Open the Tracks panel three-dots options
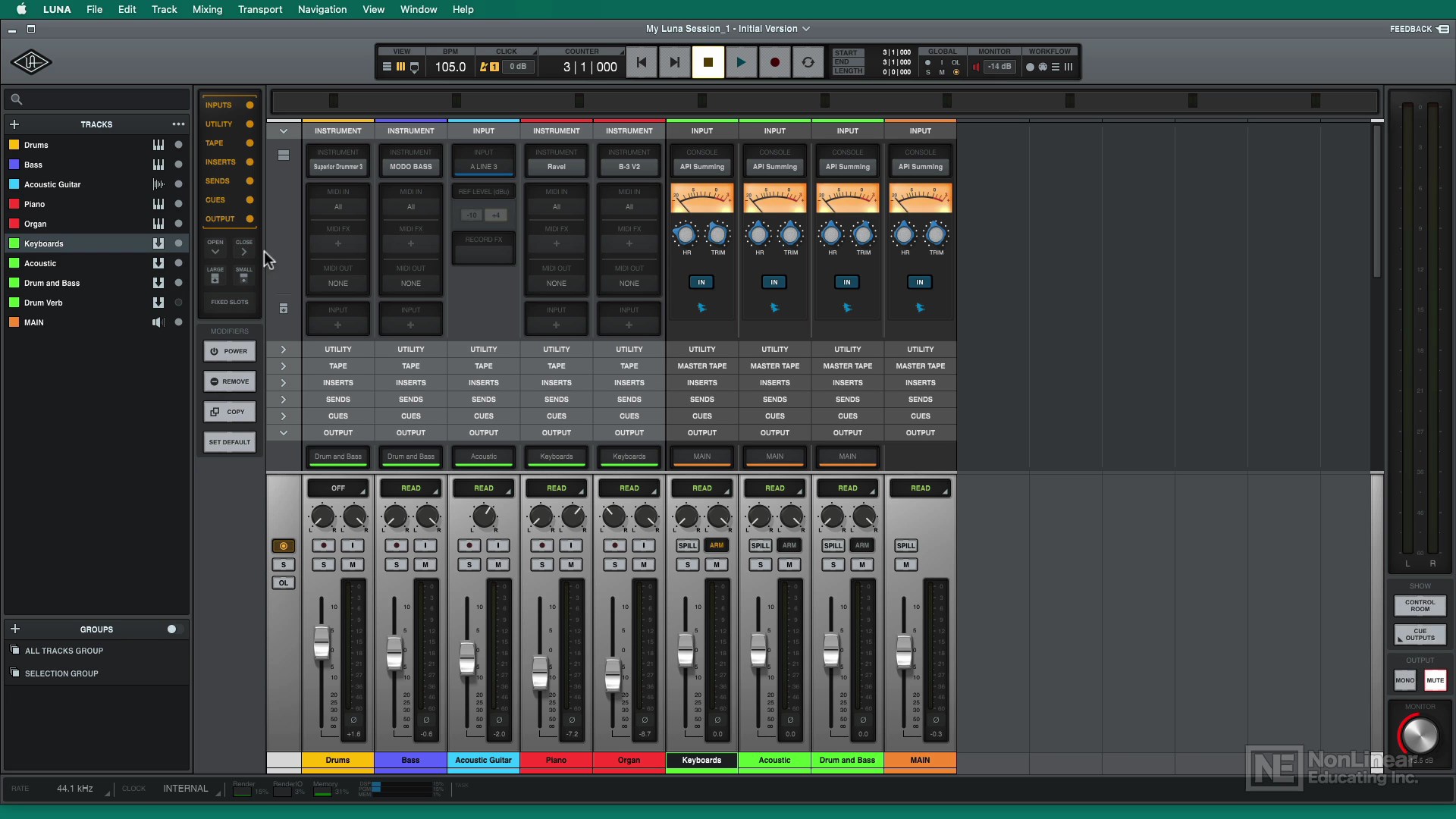 pyautogui.click(x=178, y=124)
